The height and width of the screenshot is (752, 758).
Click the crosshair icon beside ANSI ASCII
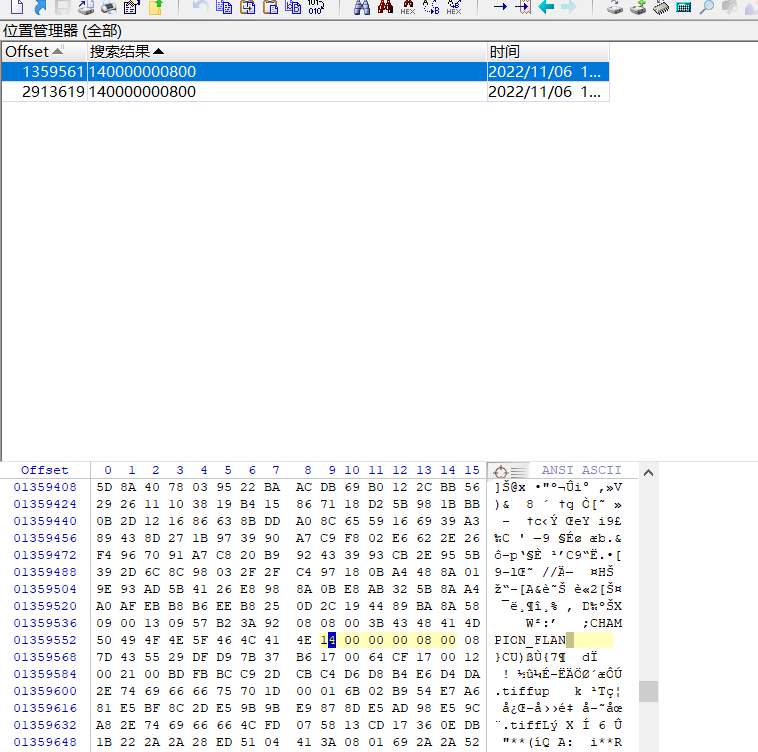[x=500, y=472]
